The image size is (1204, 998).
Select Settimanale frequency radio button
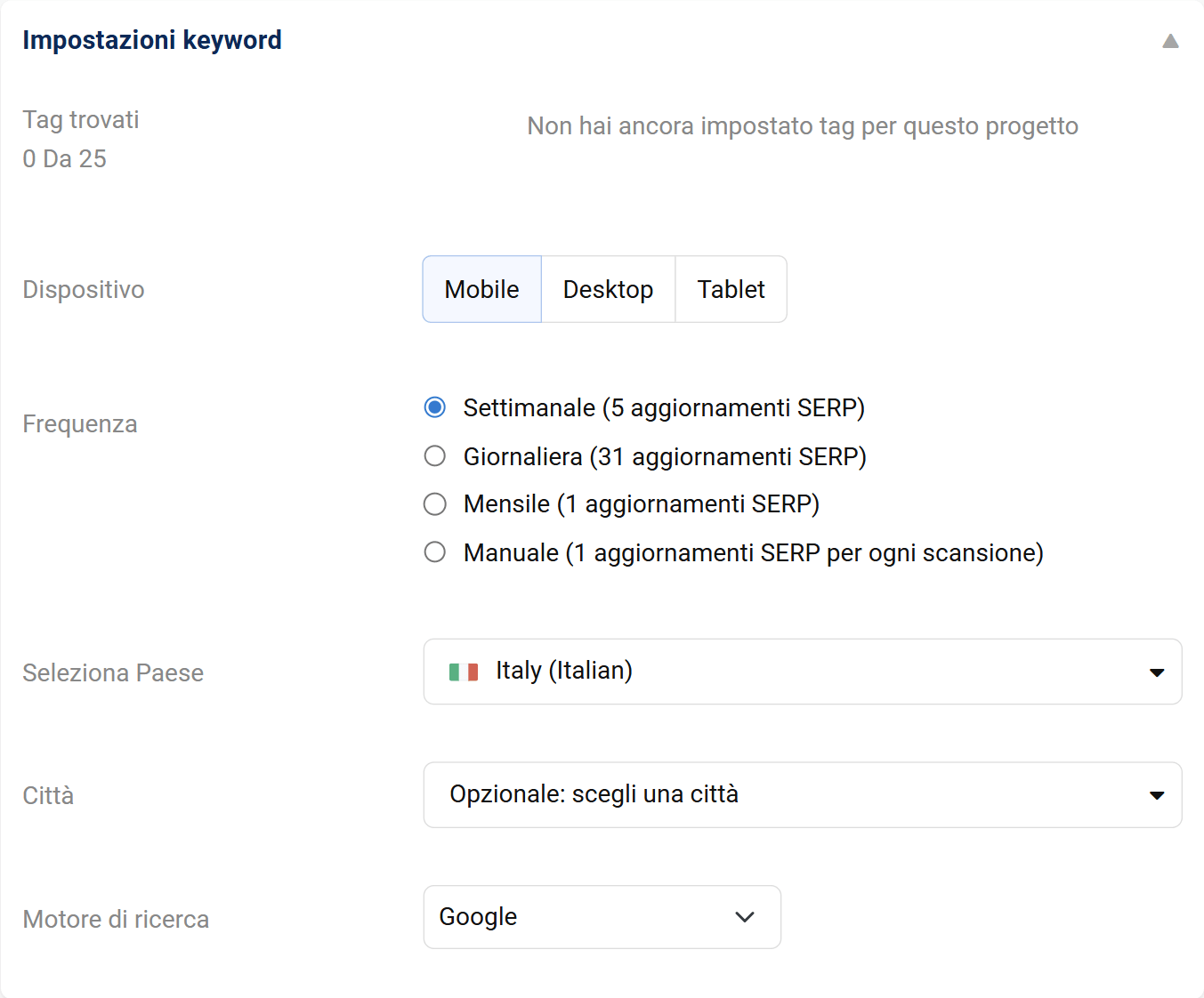434,407
